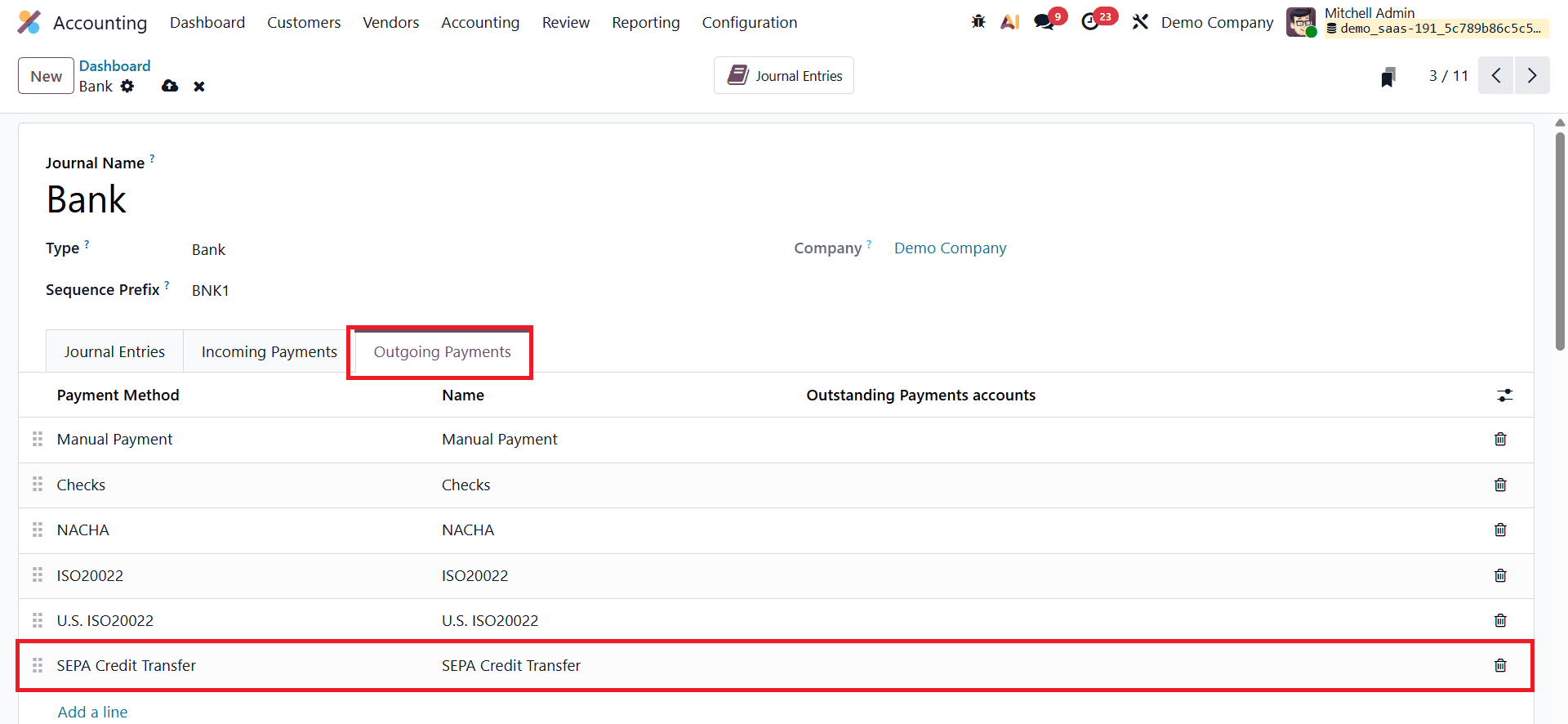Image resolution: width=1568 pixels, height=724 pixels.
Task: Click the Accounting app logo icon
Action: 29,22
